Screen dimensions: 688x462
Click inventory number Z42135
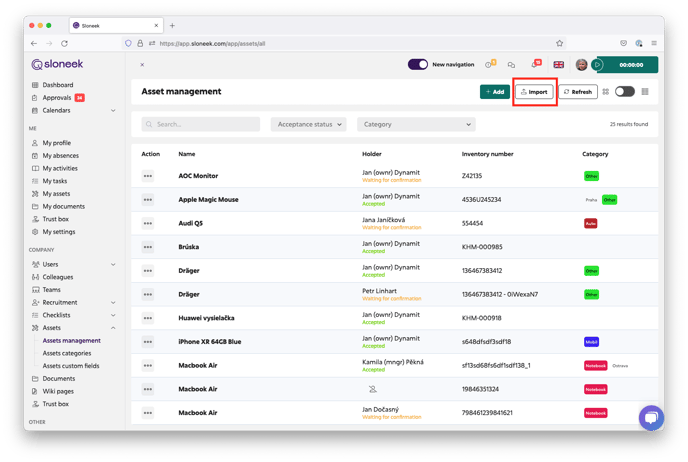[x=472, y=176]
